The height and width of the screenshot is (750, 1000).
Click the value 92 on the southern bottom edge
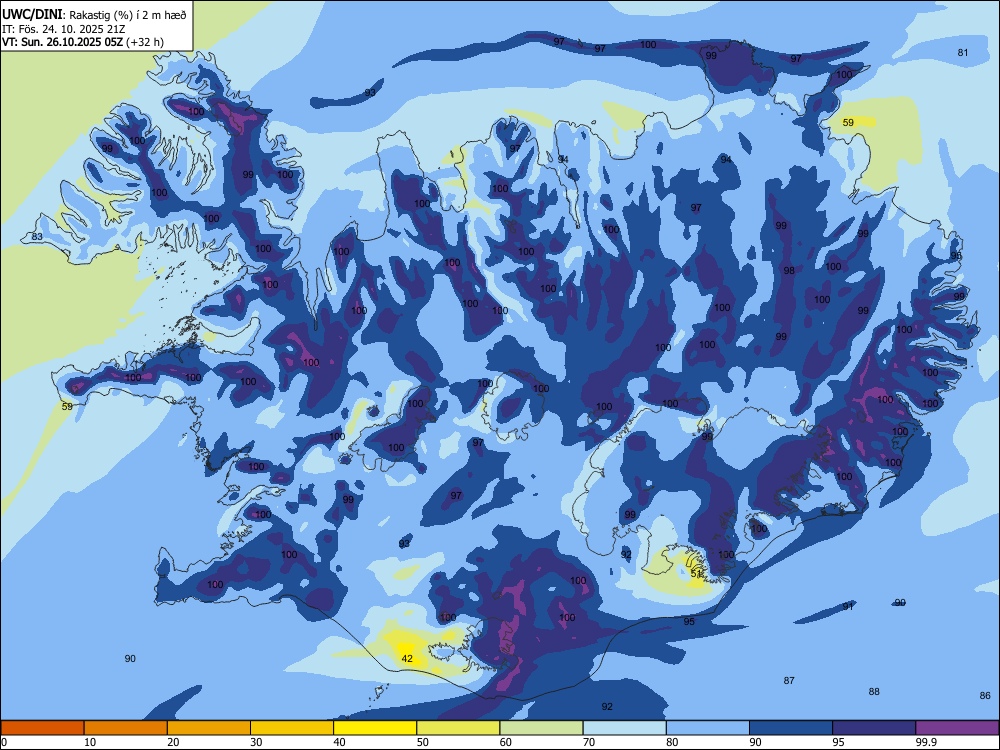[607, 706]
